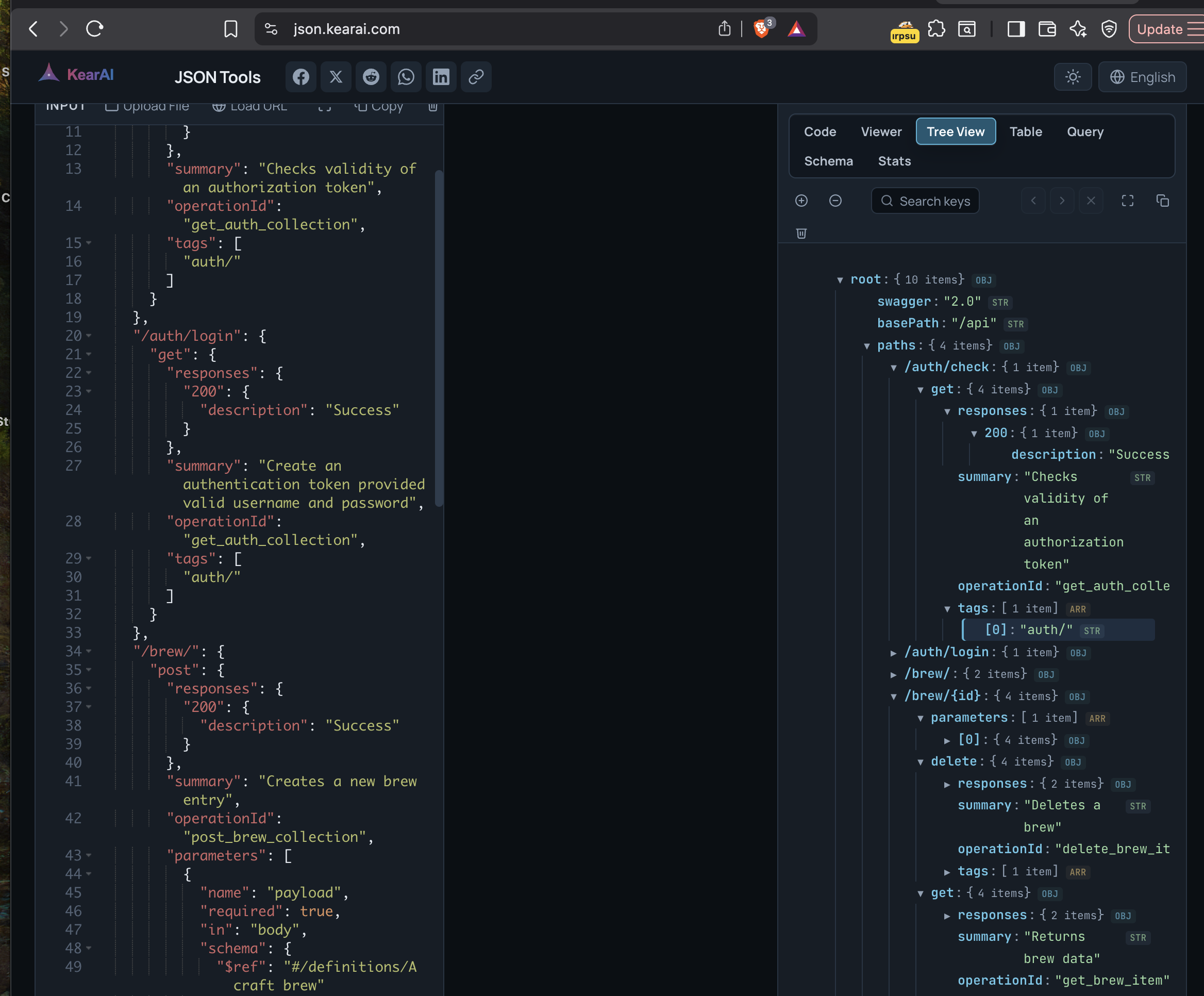Click browser site settings icon
This screenshot has width=1204, height=996.
tap(271, 29)
